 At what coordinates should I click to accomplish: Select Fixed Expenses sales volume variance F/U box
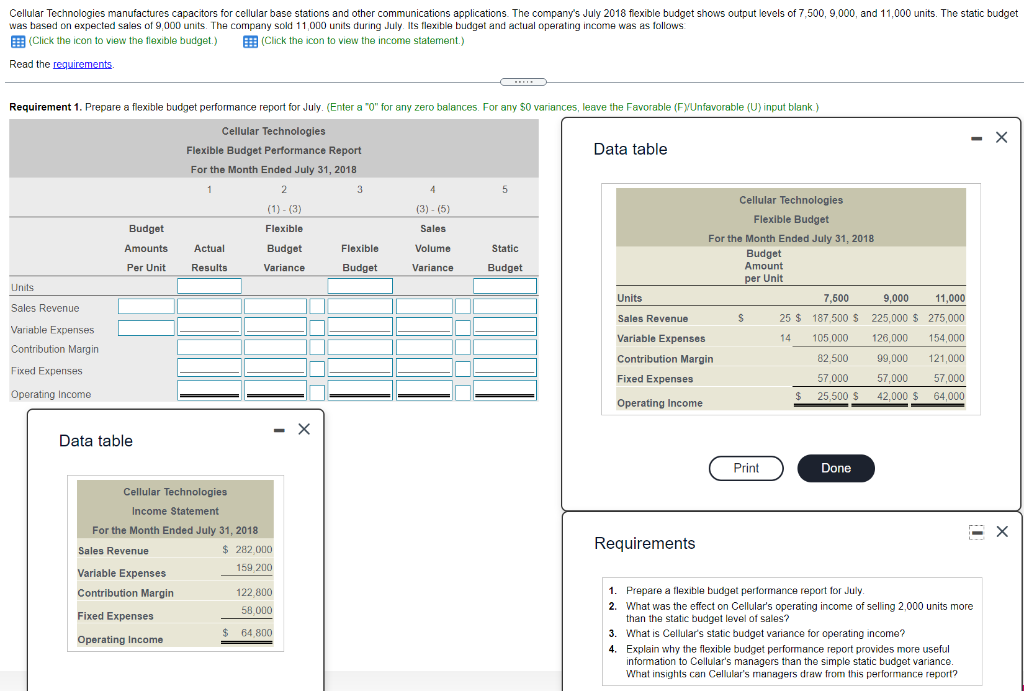[x=463, y=369]
